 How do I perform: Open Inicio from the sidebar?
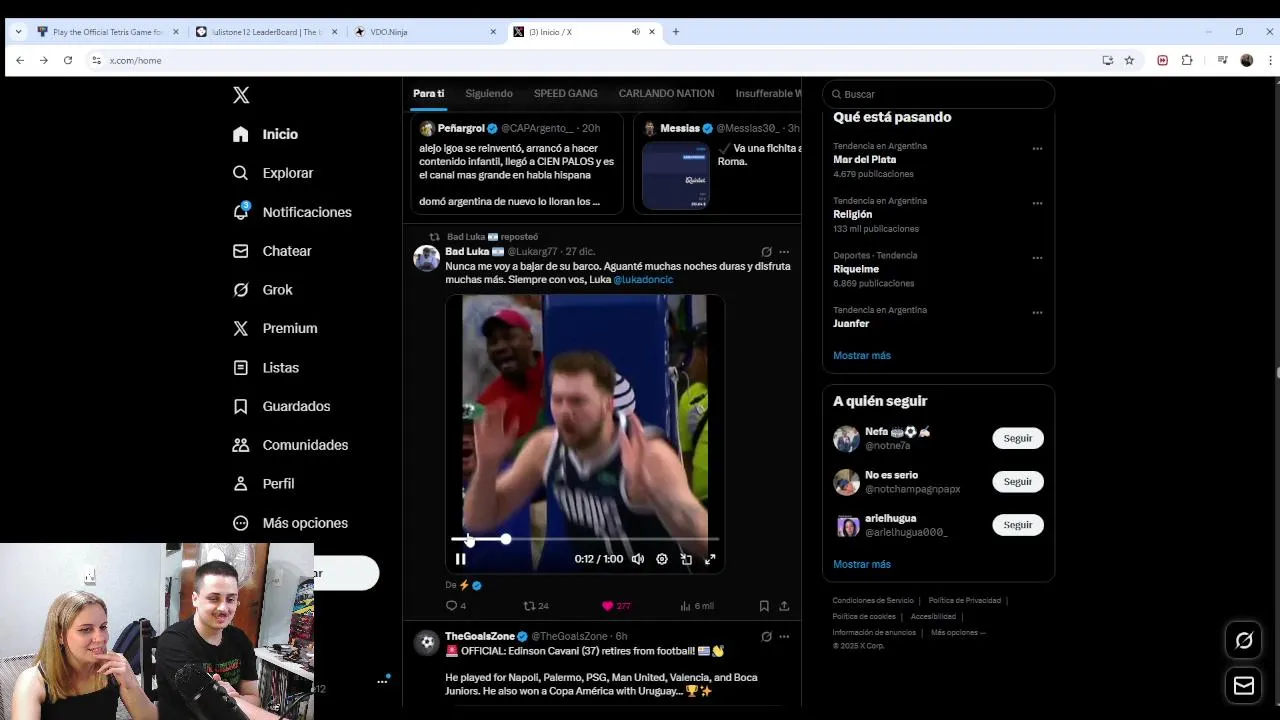coord(265,134)
